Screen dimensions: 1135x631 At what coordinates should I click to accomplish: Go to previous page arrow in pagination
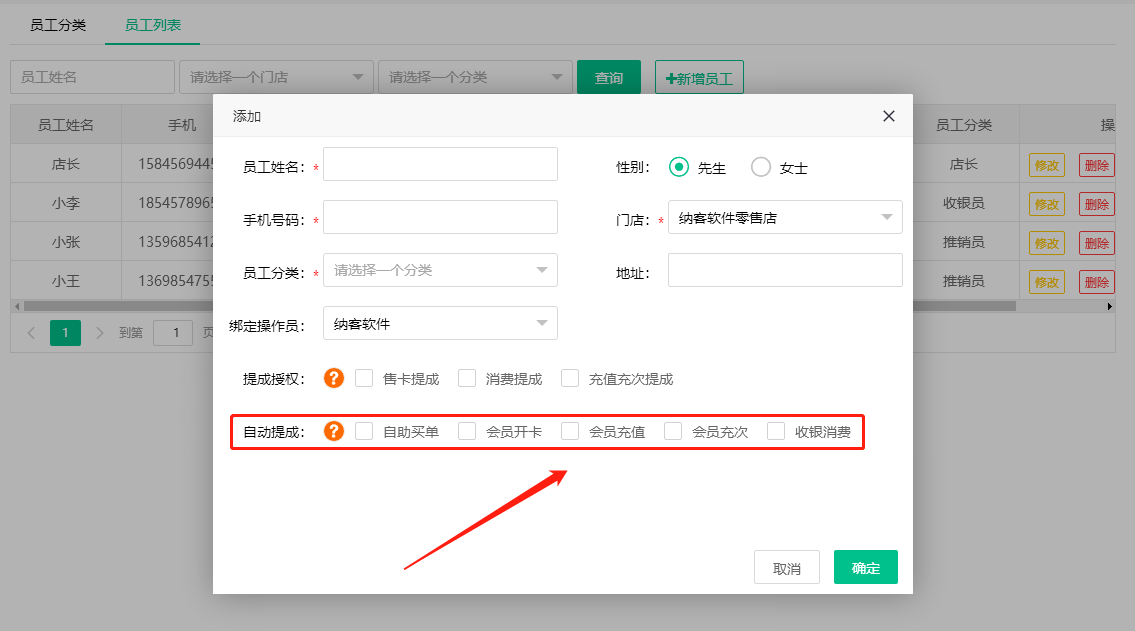pyautogui.click(x=31, y=333)
